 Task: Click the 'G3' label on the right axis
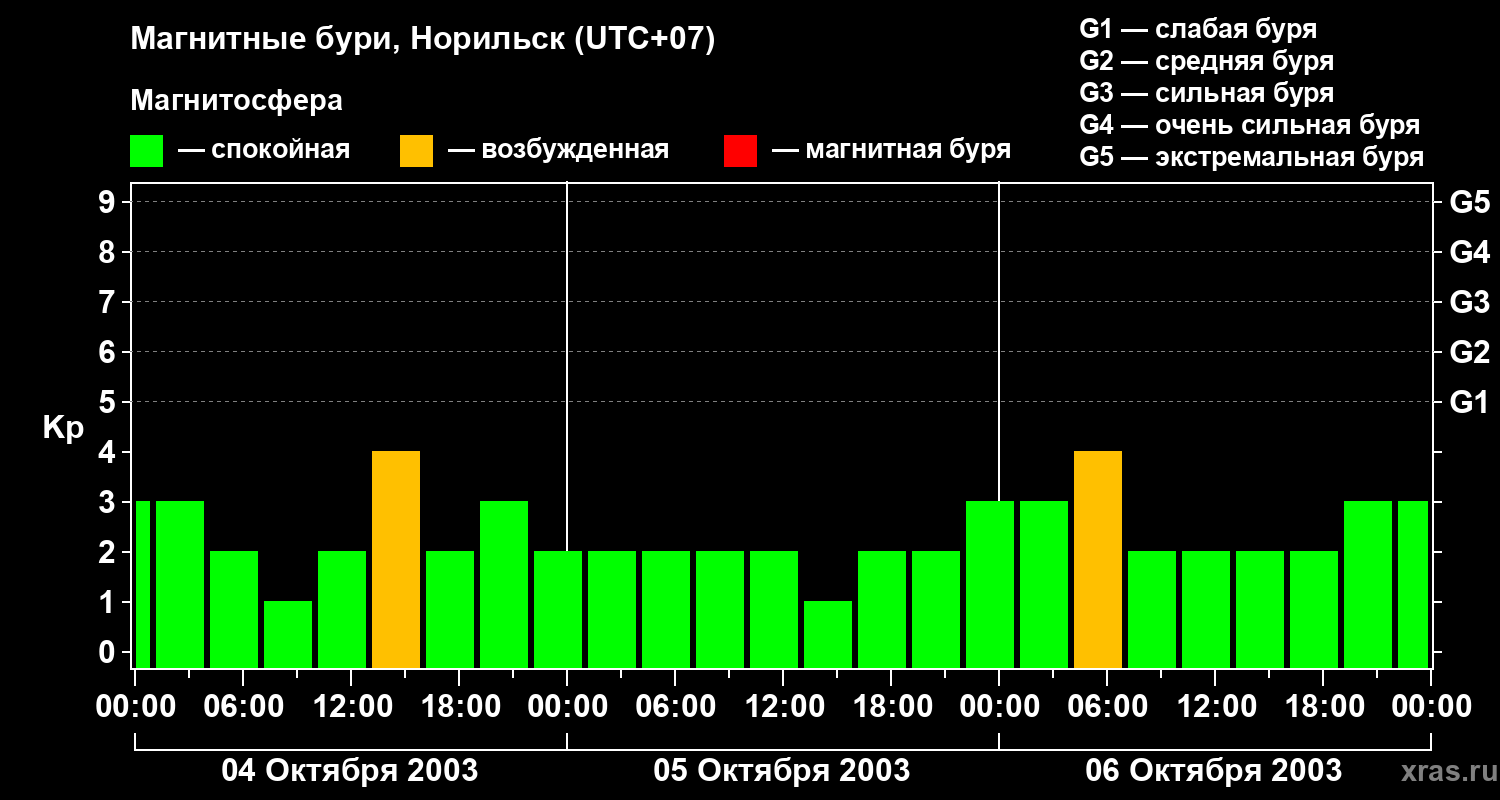[1469, 303]
